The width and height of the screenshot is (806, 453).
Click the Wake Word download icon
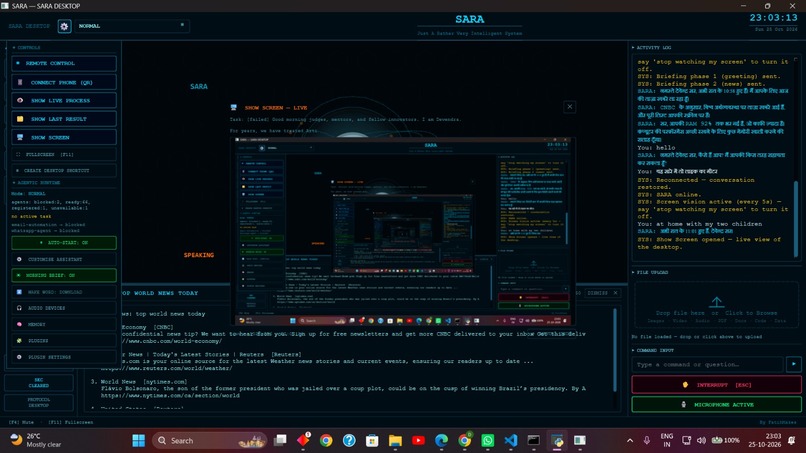pyautogui.click(x=20, y=292)
